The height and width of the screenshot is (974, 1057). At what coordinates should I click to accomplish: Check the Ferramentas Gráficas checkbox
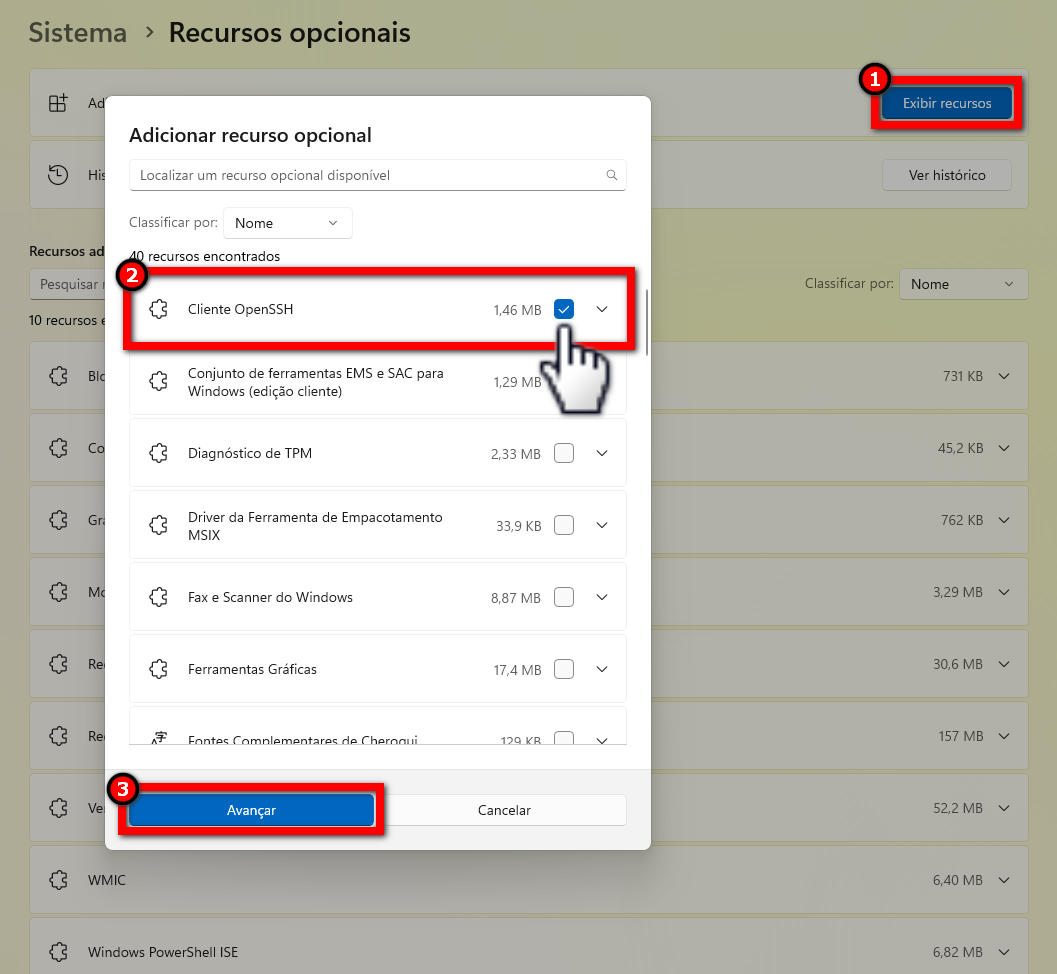[564, 669]
